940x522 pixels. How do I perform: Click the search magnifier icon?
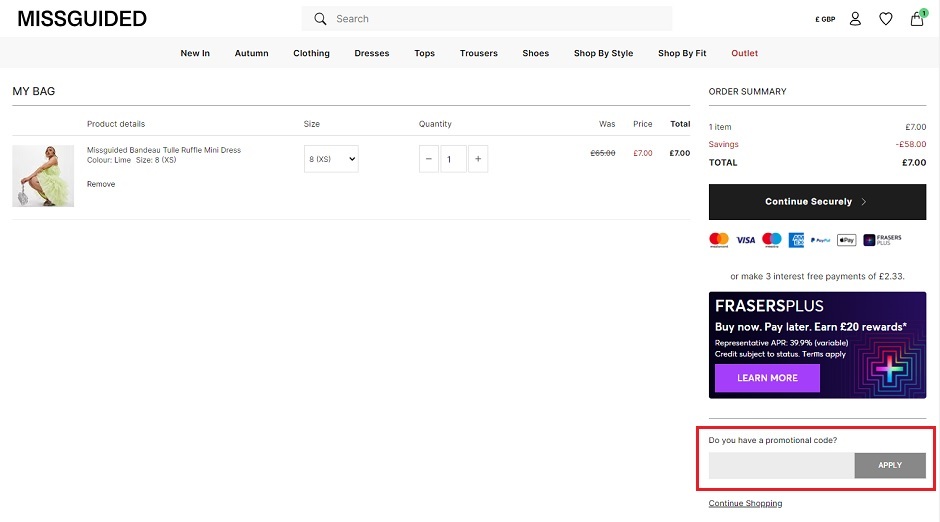[x=321, y=19]
